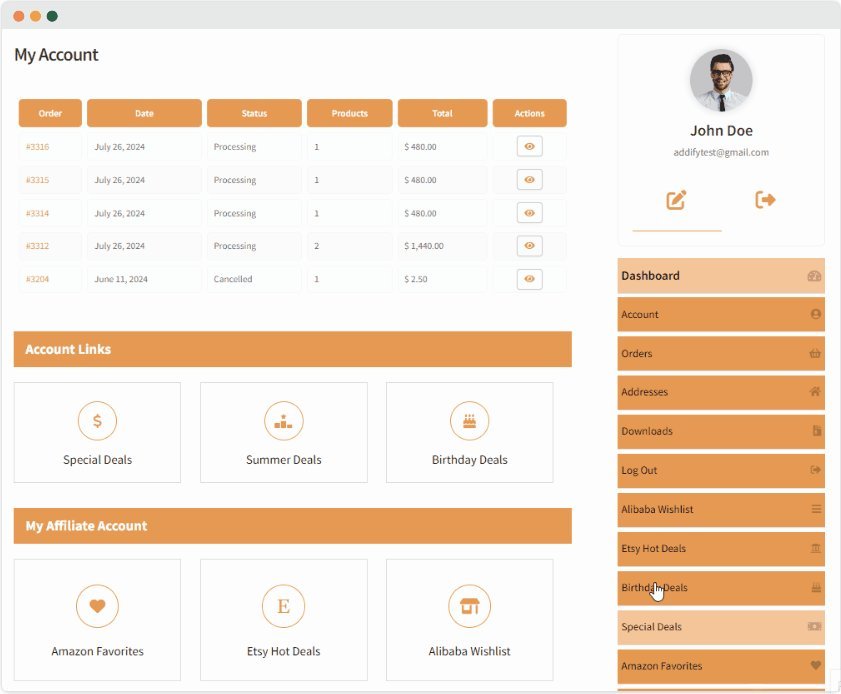Open Etsy Hot Deals in sidebar menu
The image size is (841, 694).
[721, 549]
